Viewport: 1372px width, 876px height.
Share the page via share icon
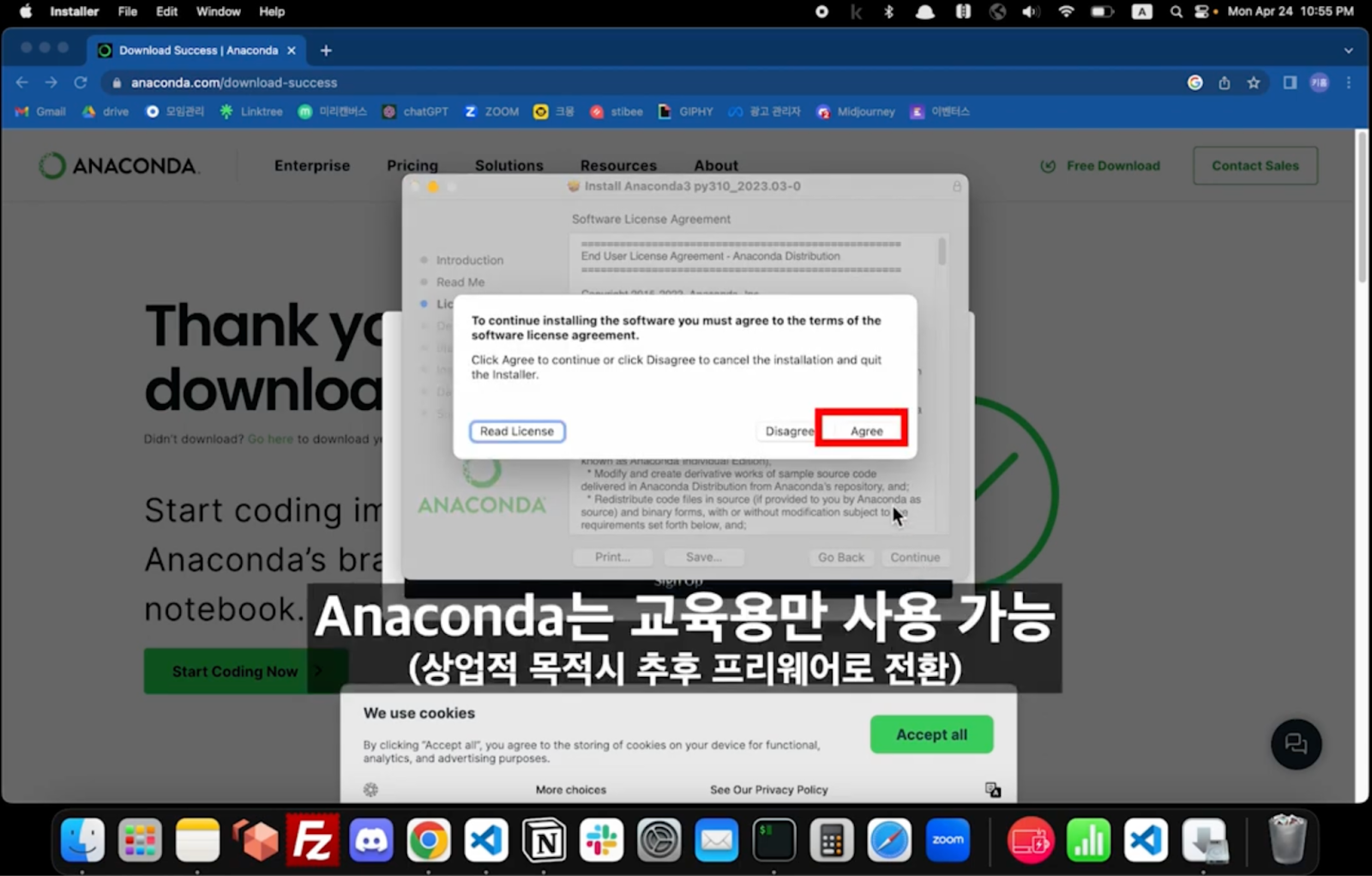point(1225,82)
